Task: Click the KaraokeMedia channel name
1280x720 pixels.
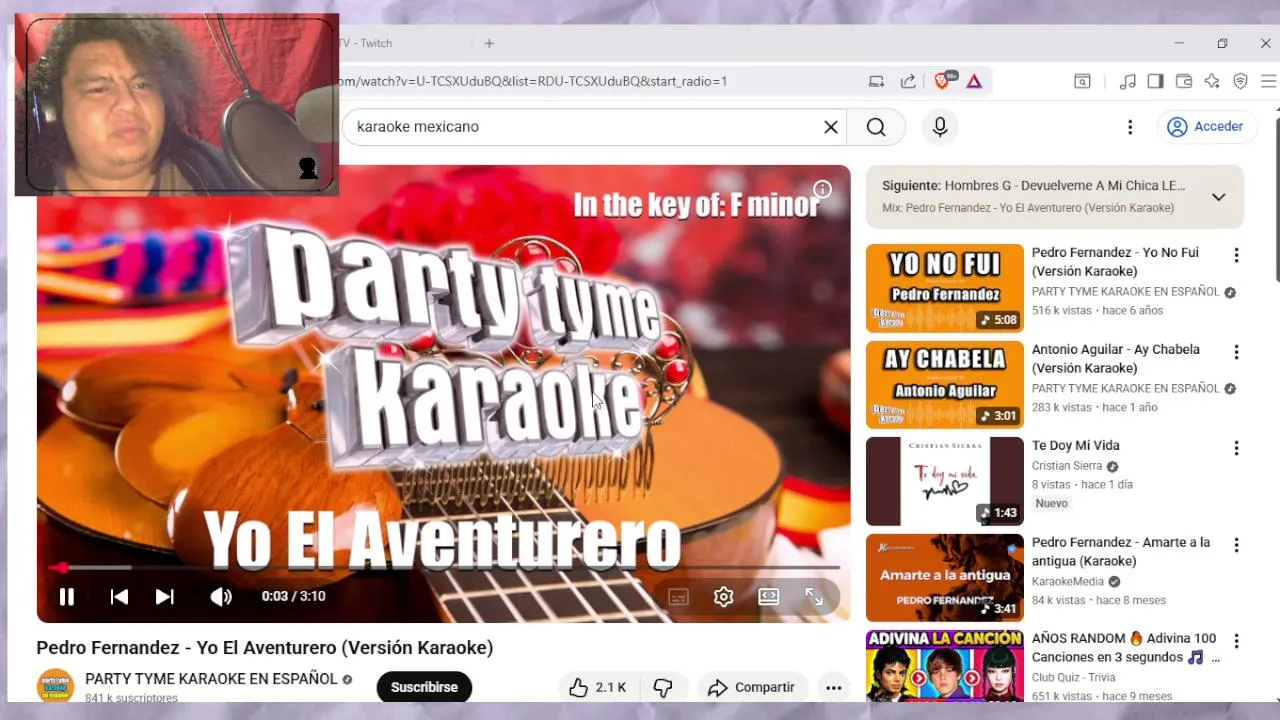Action: pos(1068,582)
